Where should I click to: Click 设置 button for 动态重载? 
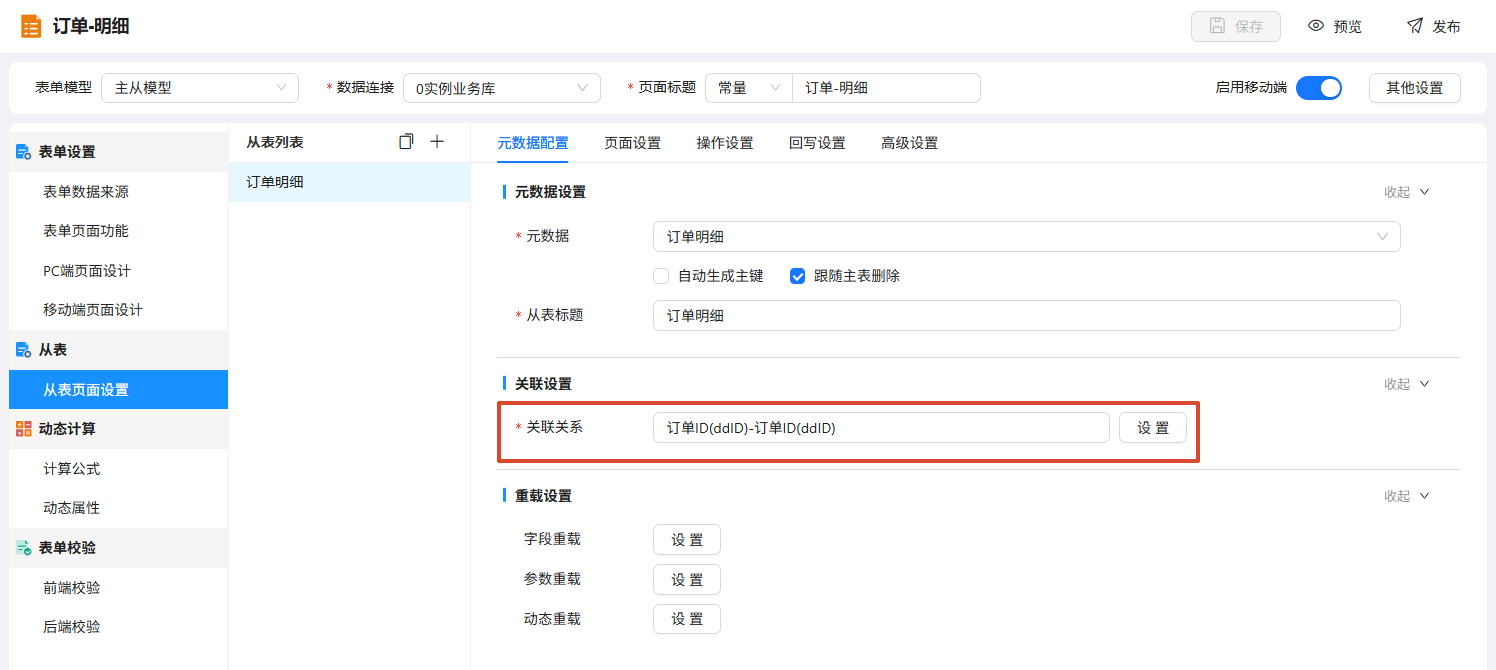click(687, 619)
